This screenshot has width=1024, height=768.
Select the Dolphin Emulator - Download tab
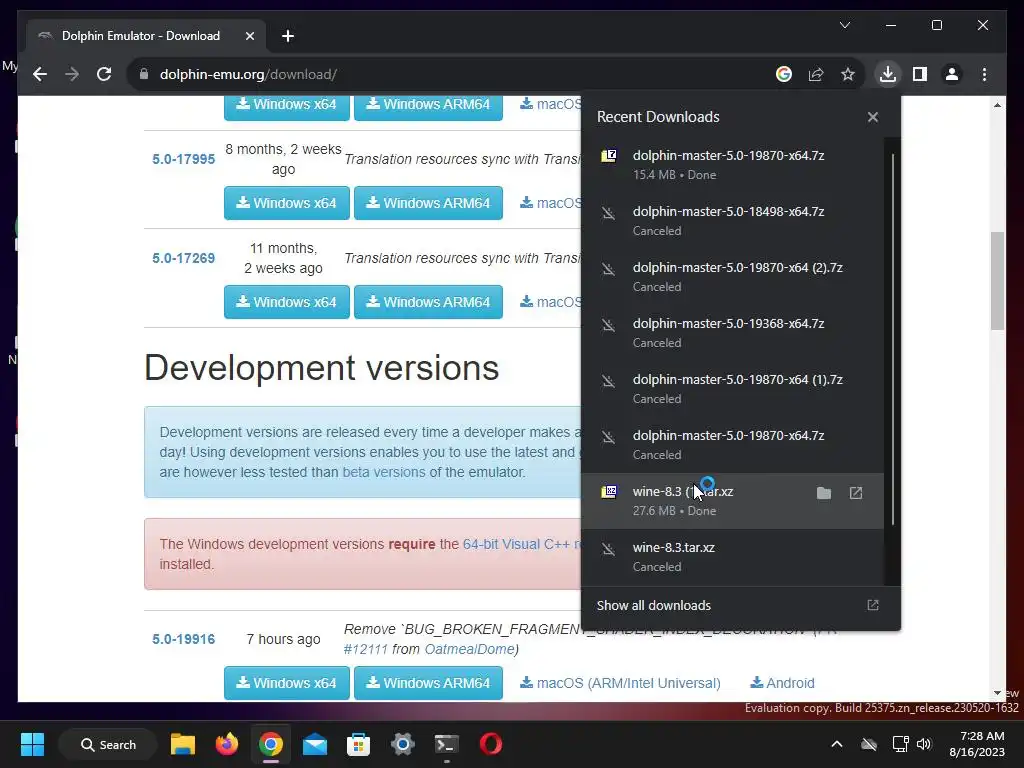[x=146, y=36]
